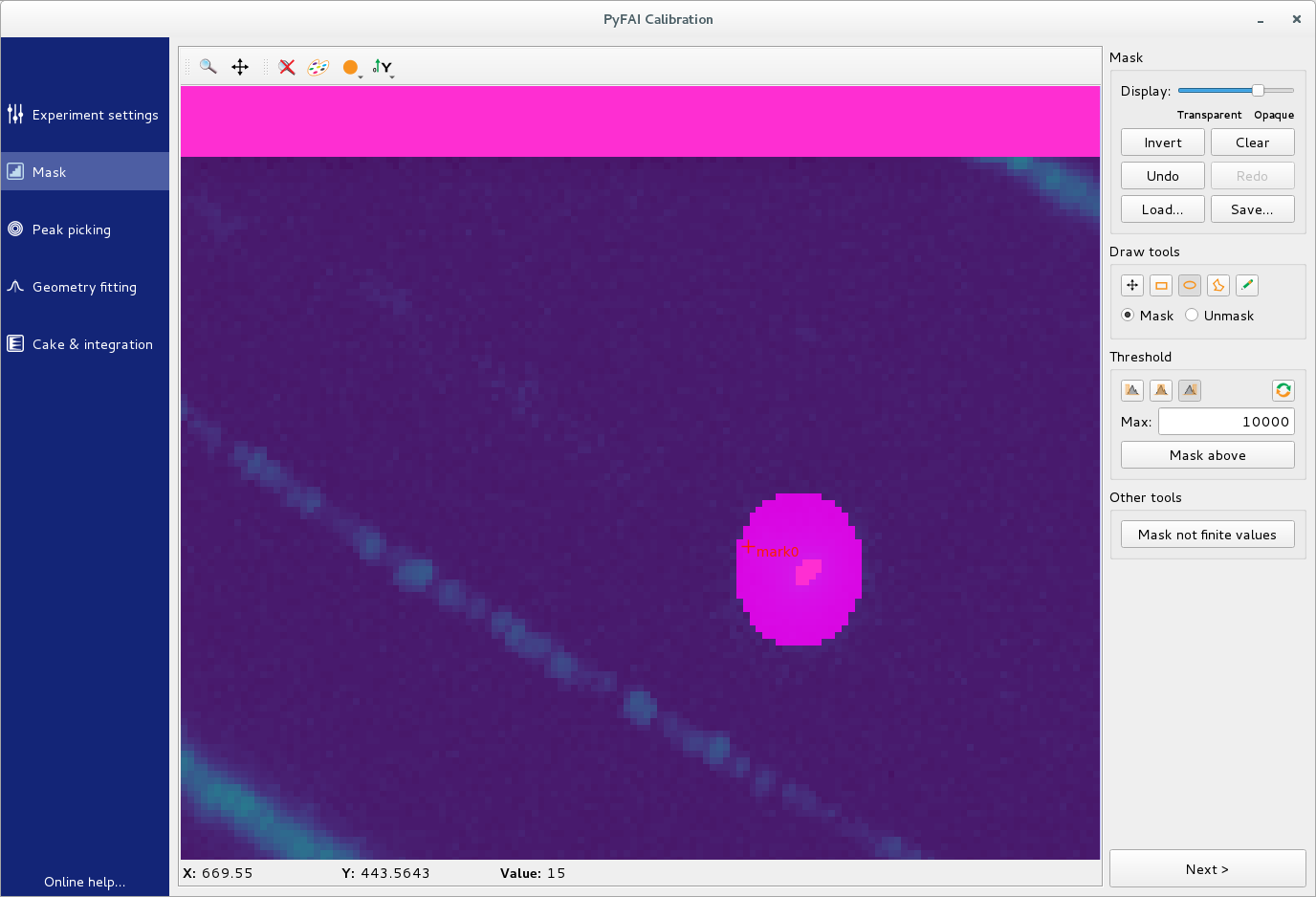Select the zoom magnifier tool
1316x897 pixels.
(x=208, y=67)
